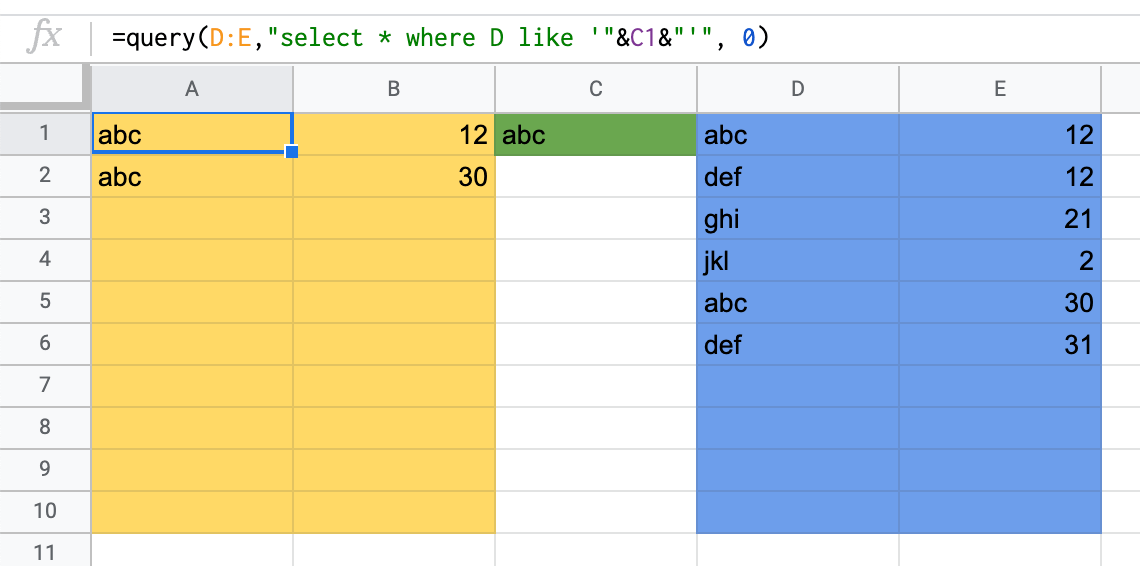Click cell A2 containing abc
The height and width of the screenshot is (566, 1140).
click(192, 177)
